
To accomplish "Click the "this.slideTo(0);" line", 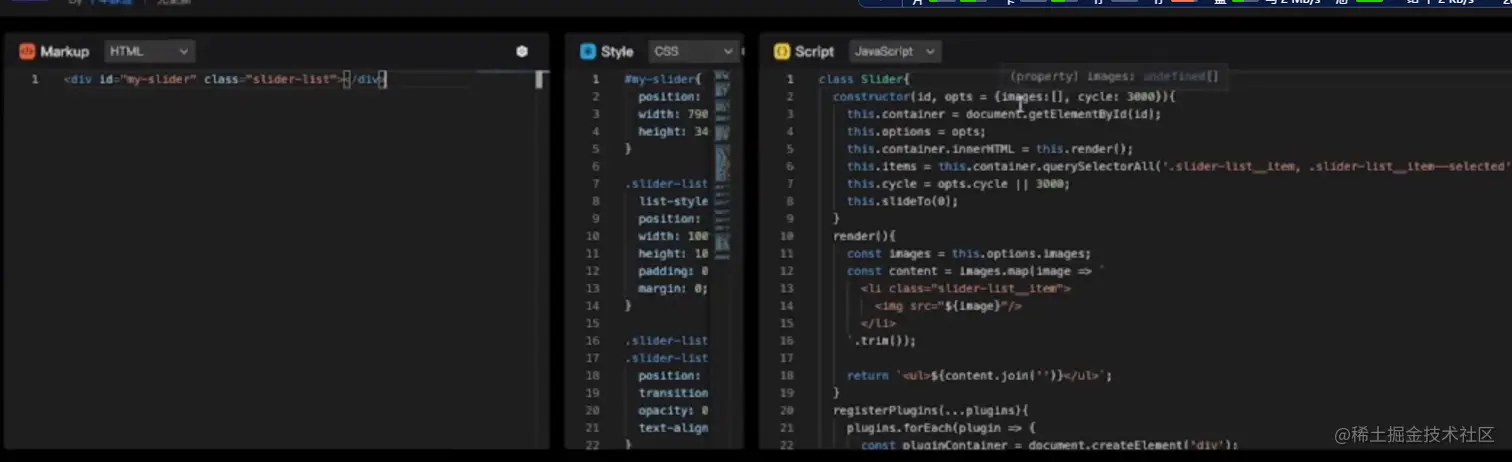I will click(902, 201).
